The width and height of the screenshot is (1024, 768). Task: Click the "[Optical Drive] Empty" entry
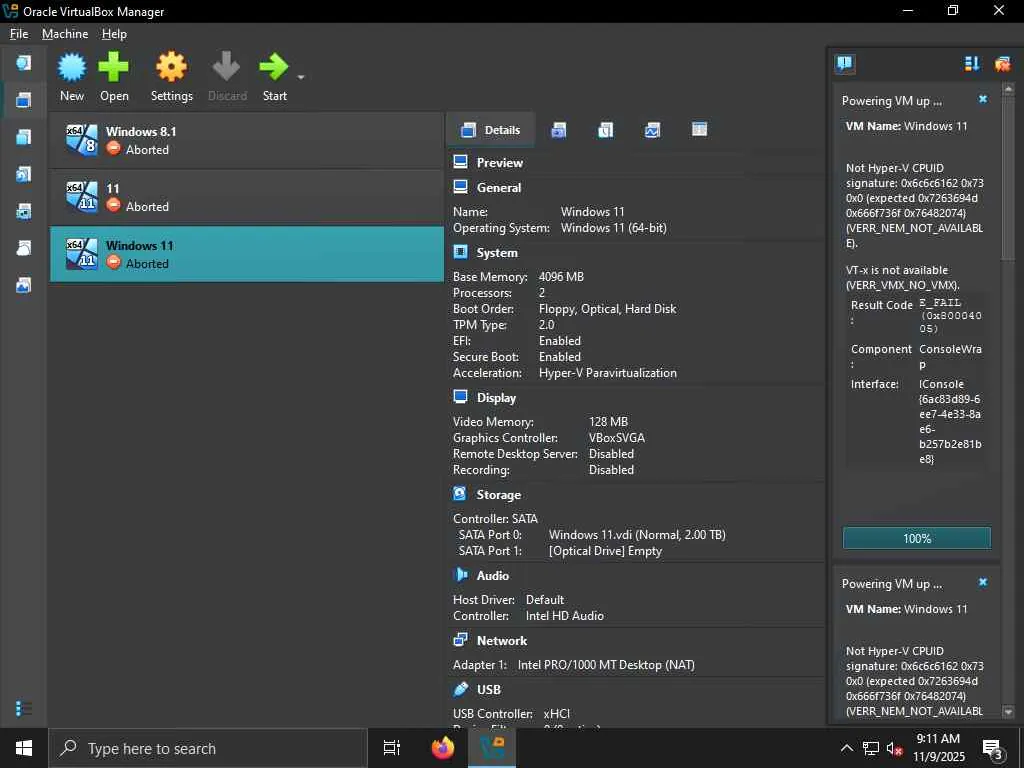point(605,551)
